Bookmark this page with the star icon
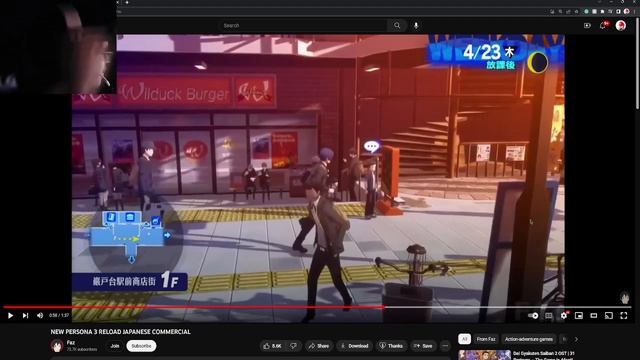The height and width of the screenshot is (360, 640). (576, 11)
